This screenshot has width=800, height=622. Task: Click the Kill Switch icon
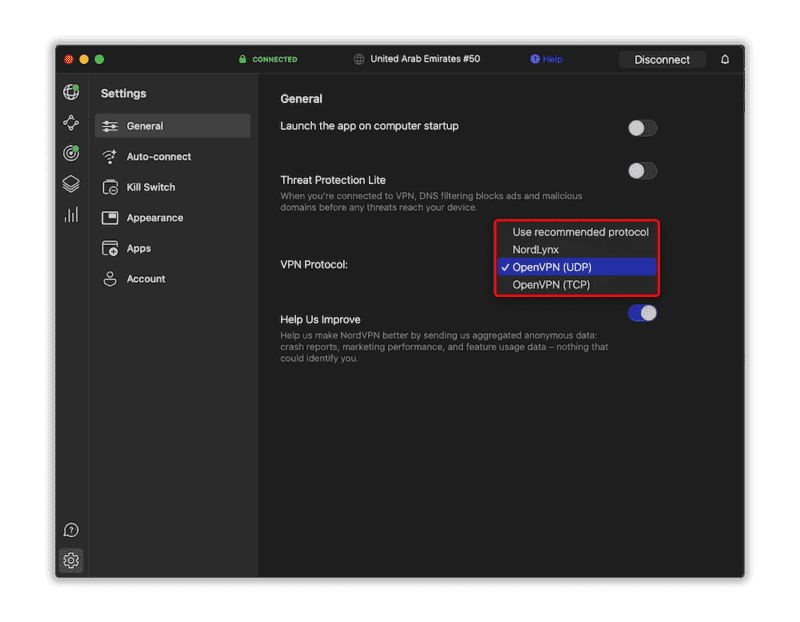tap(110, 187)
